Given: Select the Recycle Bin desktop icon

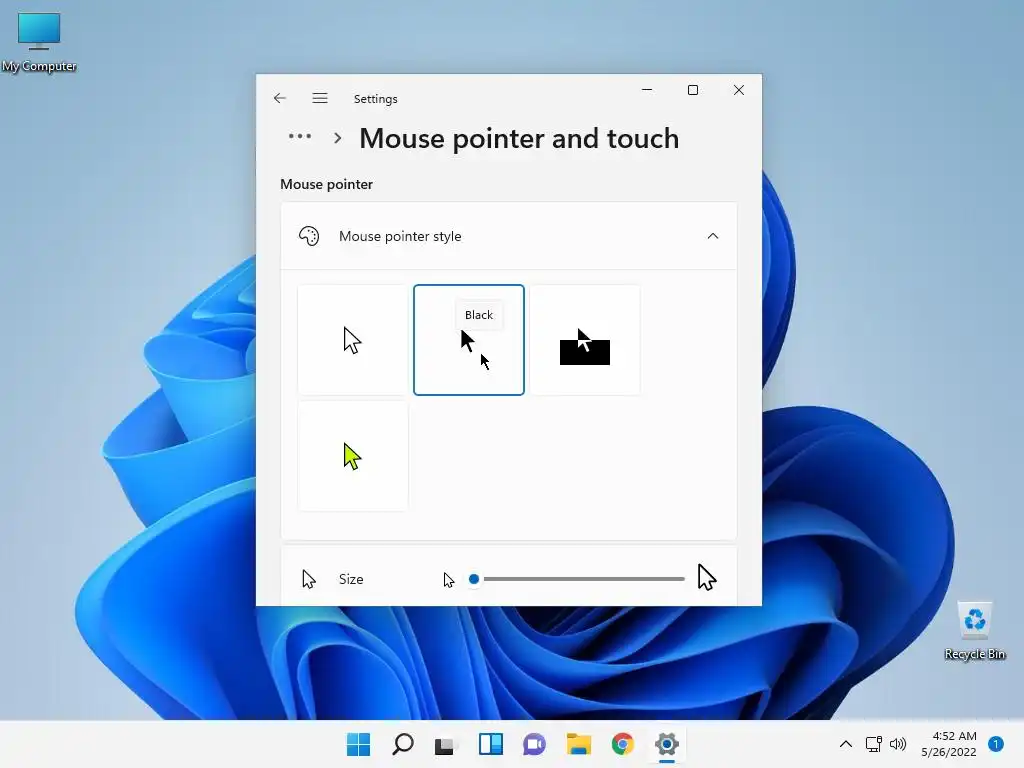Looking at the screenshot, I should tap(975, 630).
